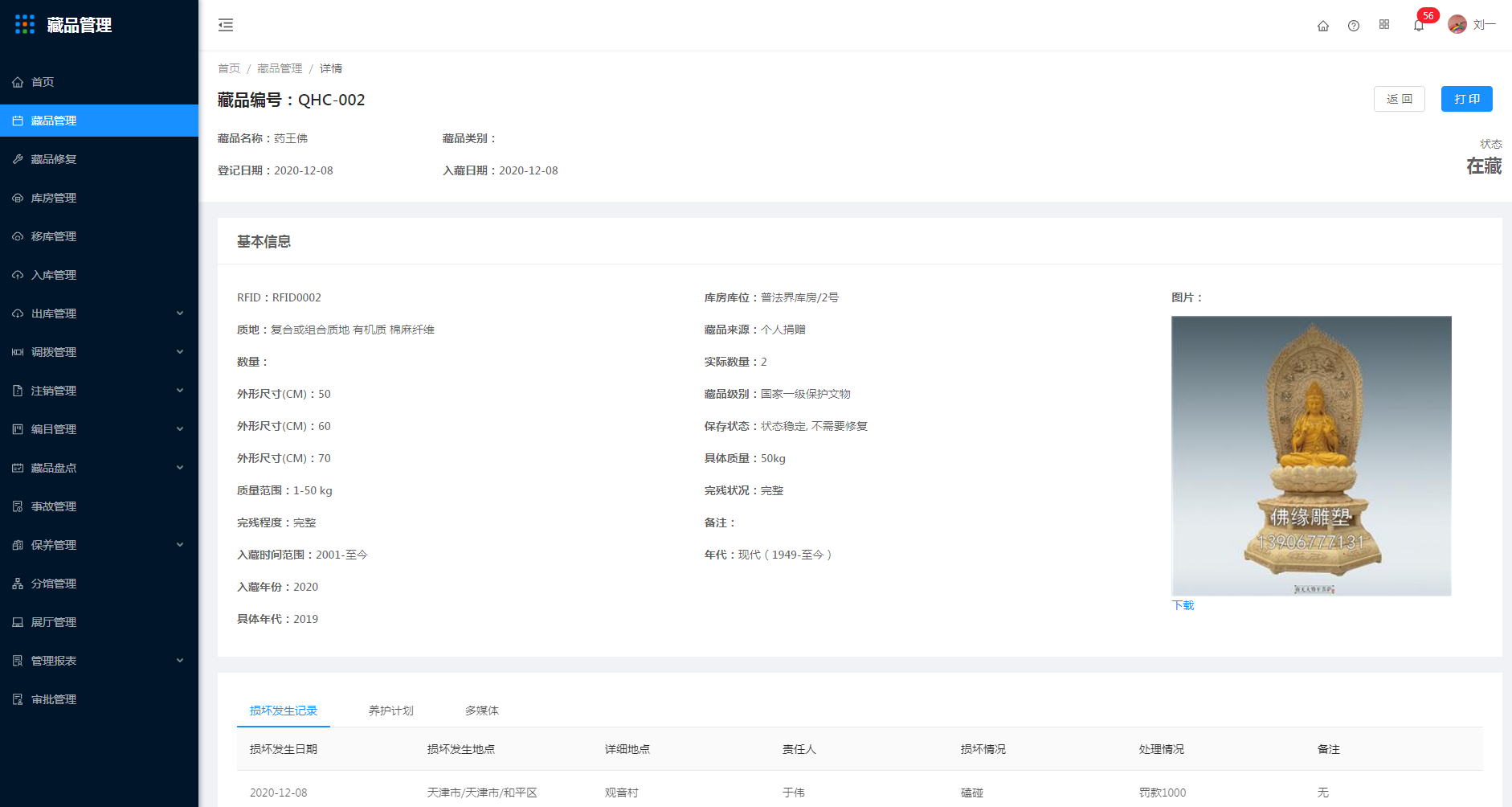Expand the 编目管理 submenu chevron
Viewport: 1512px width, 807px height.
(180, 429)
